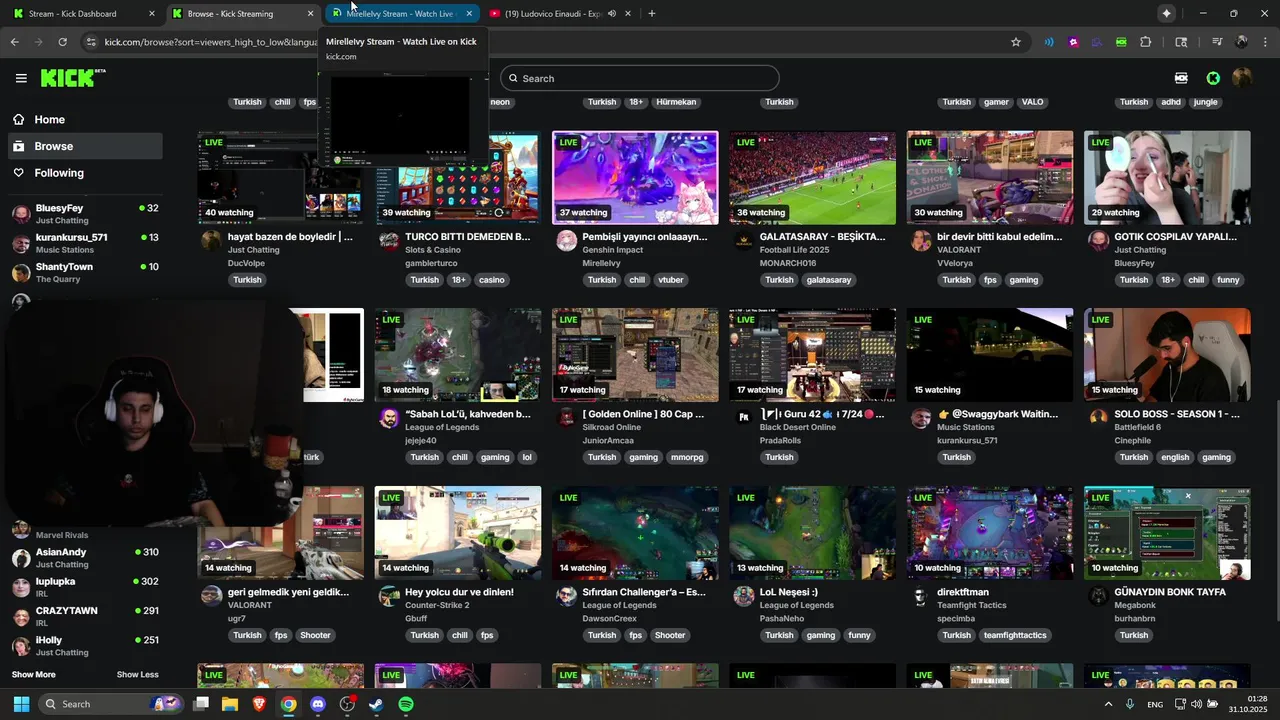Viewport: 1280px width, 720px height.
Task: Open a new browser tab
Action: [652, 13]
